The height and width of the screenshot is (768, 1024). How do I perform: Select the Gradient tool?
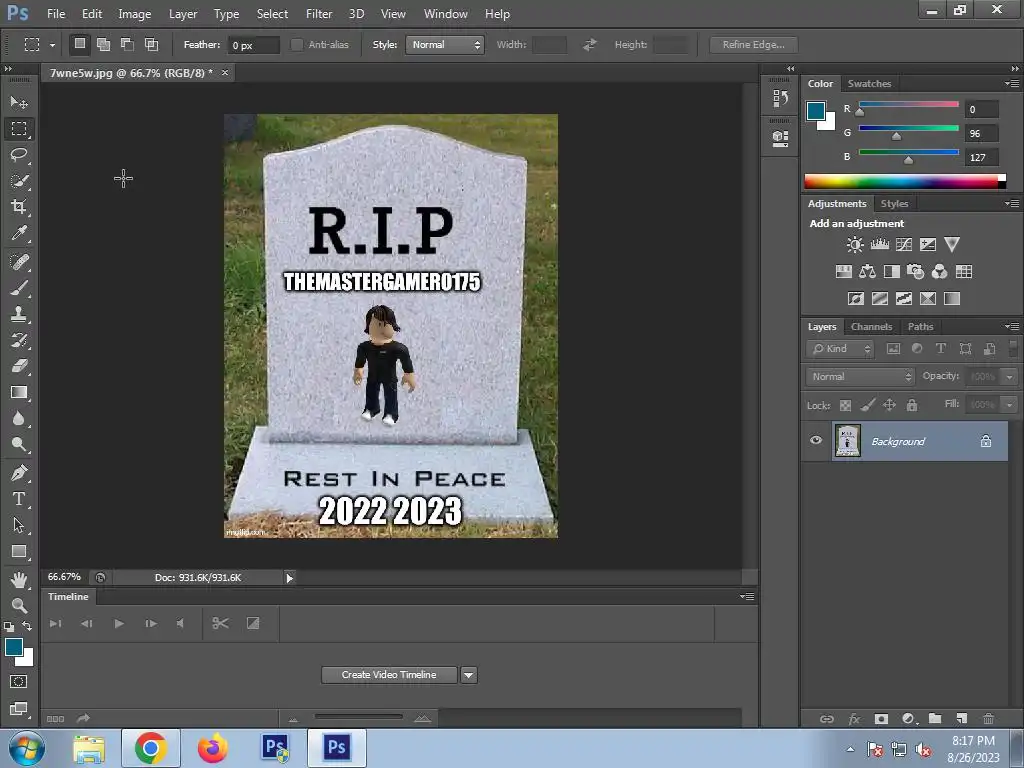(19, 392)
